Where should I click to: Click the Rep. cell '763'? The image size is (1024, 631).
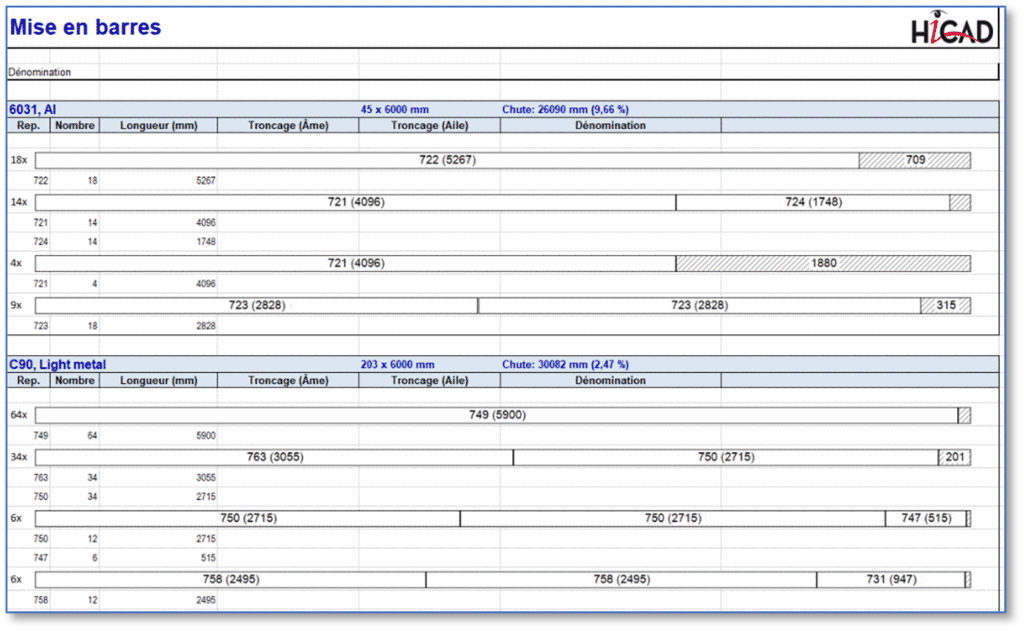40,477
